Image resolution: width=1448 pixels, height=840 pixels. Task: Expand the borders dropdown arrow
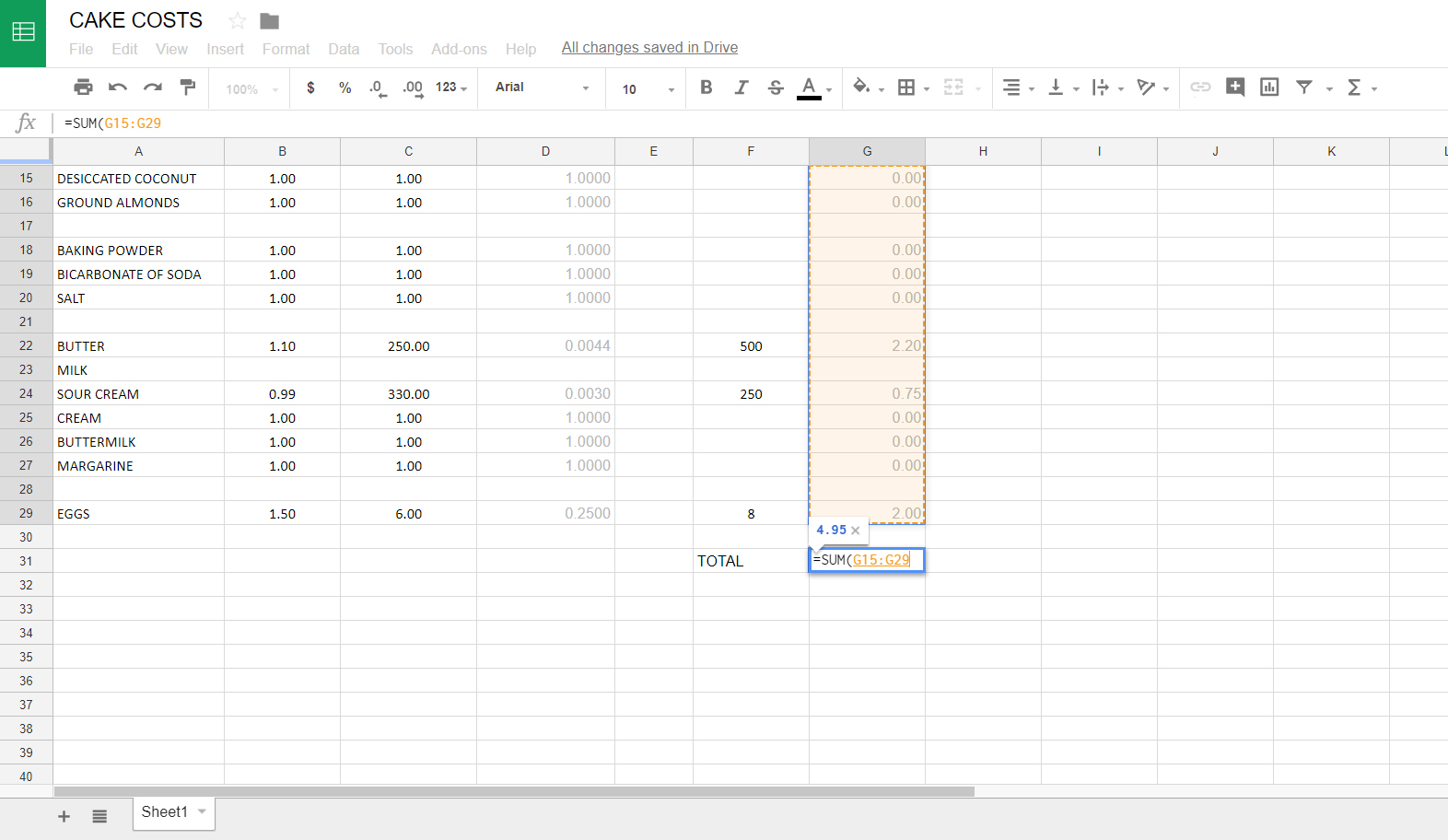coord(927,88)
